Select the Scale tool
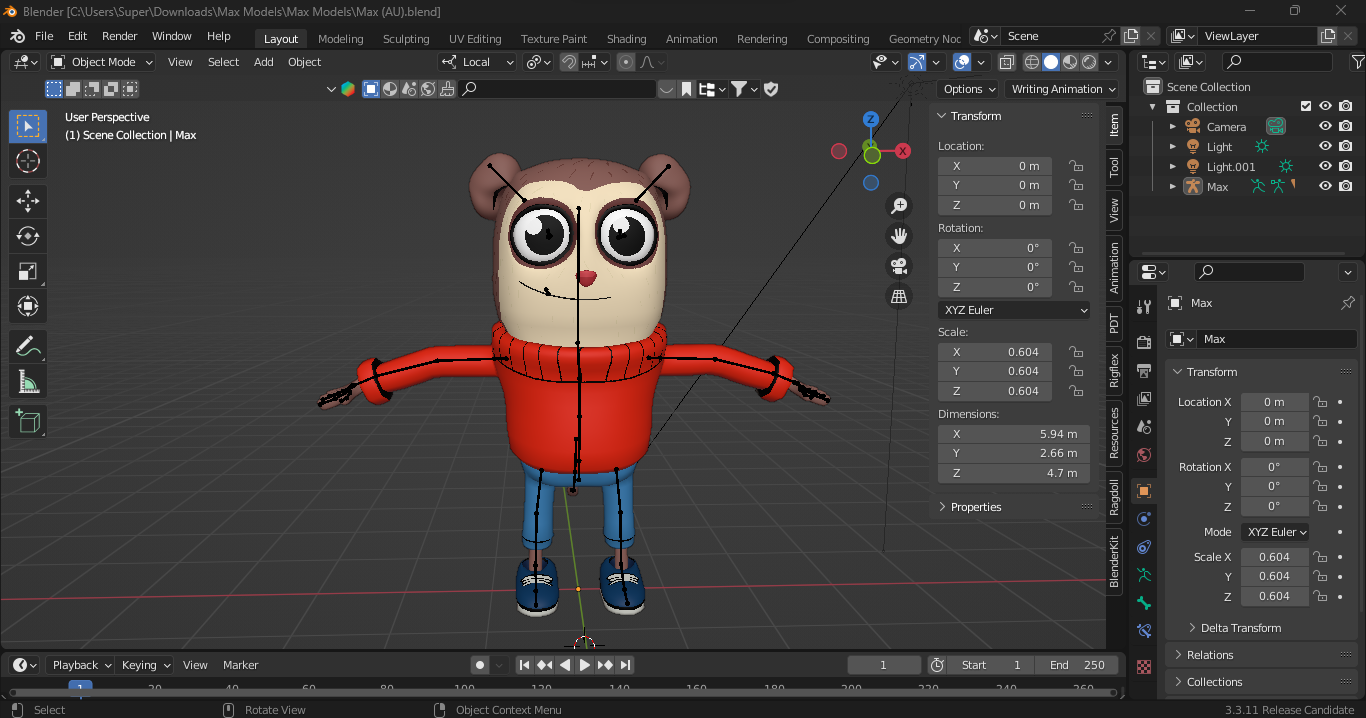The width and height of the screenshot is (1366, 718). click(28, 271)
